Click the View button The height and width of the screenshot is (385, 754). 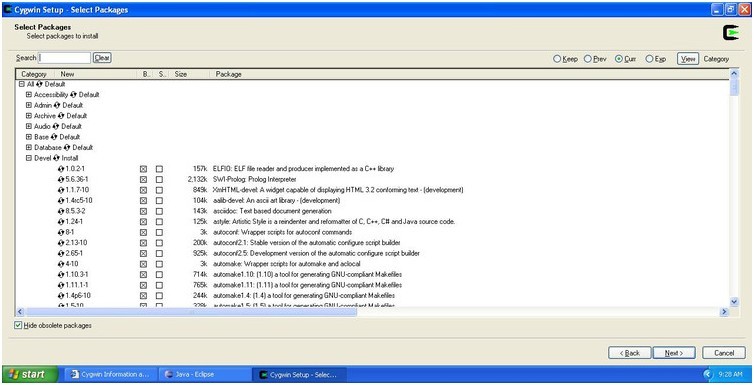pyautogui.click(x=688, y=59)
